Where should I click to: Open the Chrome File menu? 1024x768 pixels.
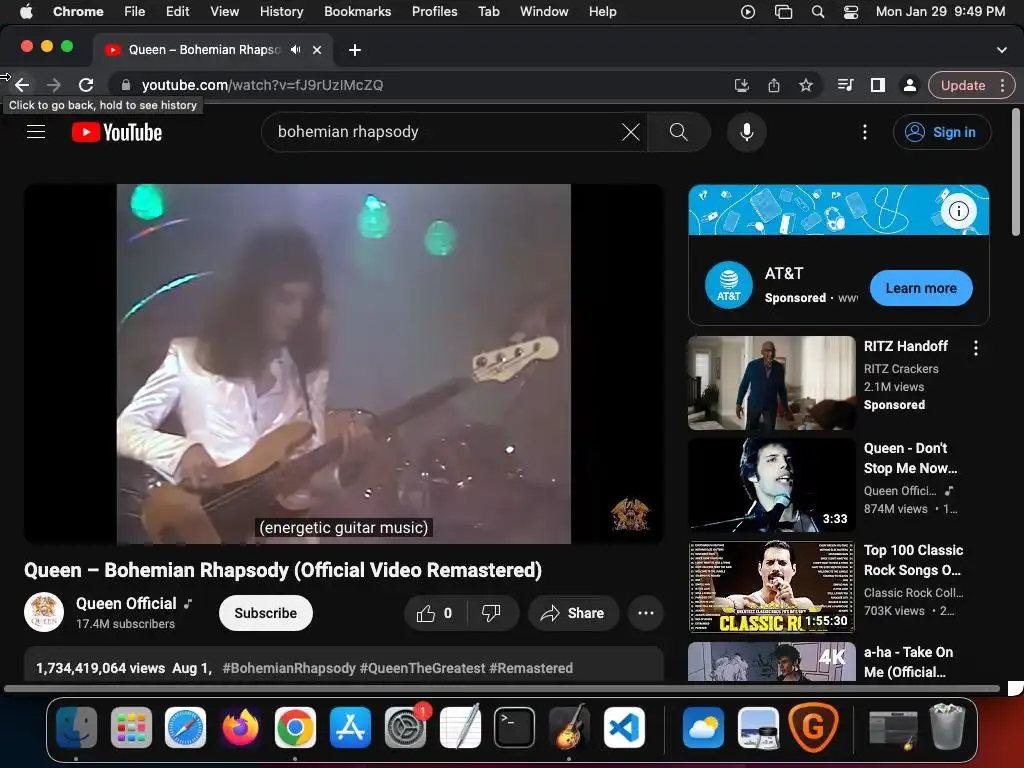click(135, 11)
